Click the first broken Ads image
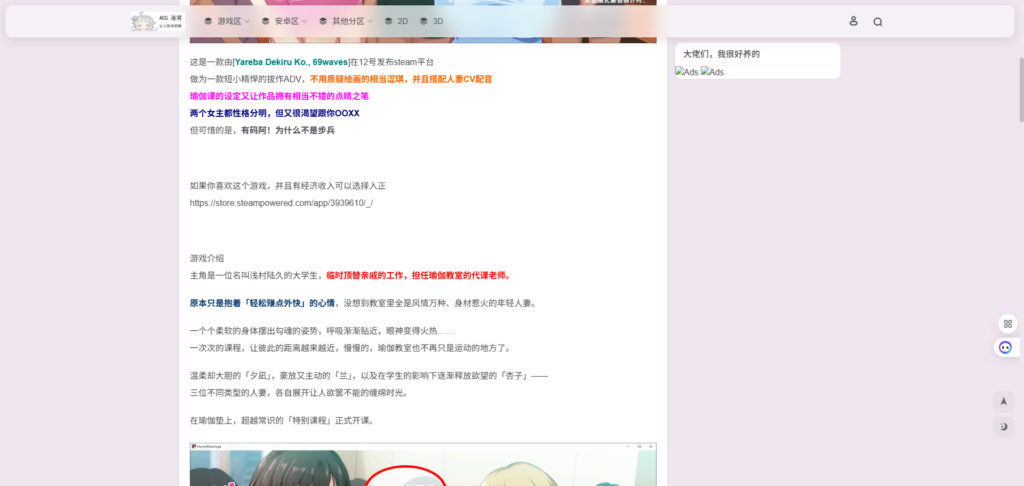This screenshot has width=1024, height=486. [686, 72]
